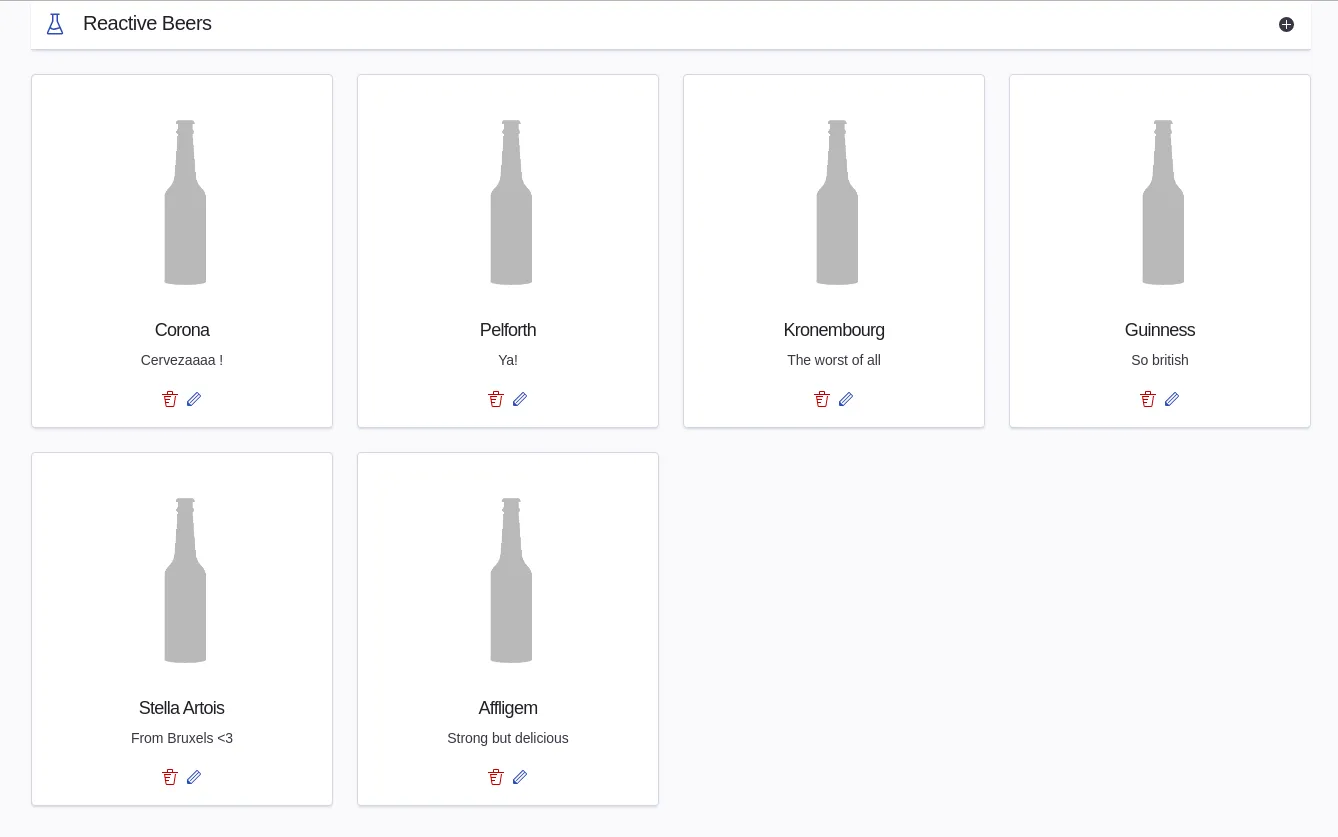Click the add beer plus icon
The width and height of the screenshot is (1338, 837).
point(1286,24)
